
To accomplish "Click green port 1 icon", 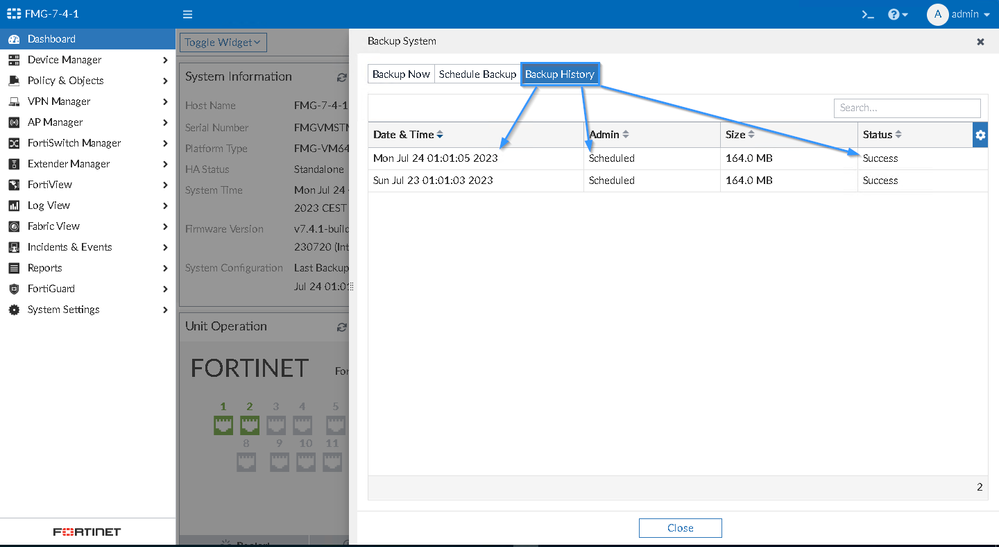I will 223,425.
